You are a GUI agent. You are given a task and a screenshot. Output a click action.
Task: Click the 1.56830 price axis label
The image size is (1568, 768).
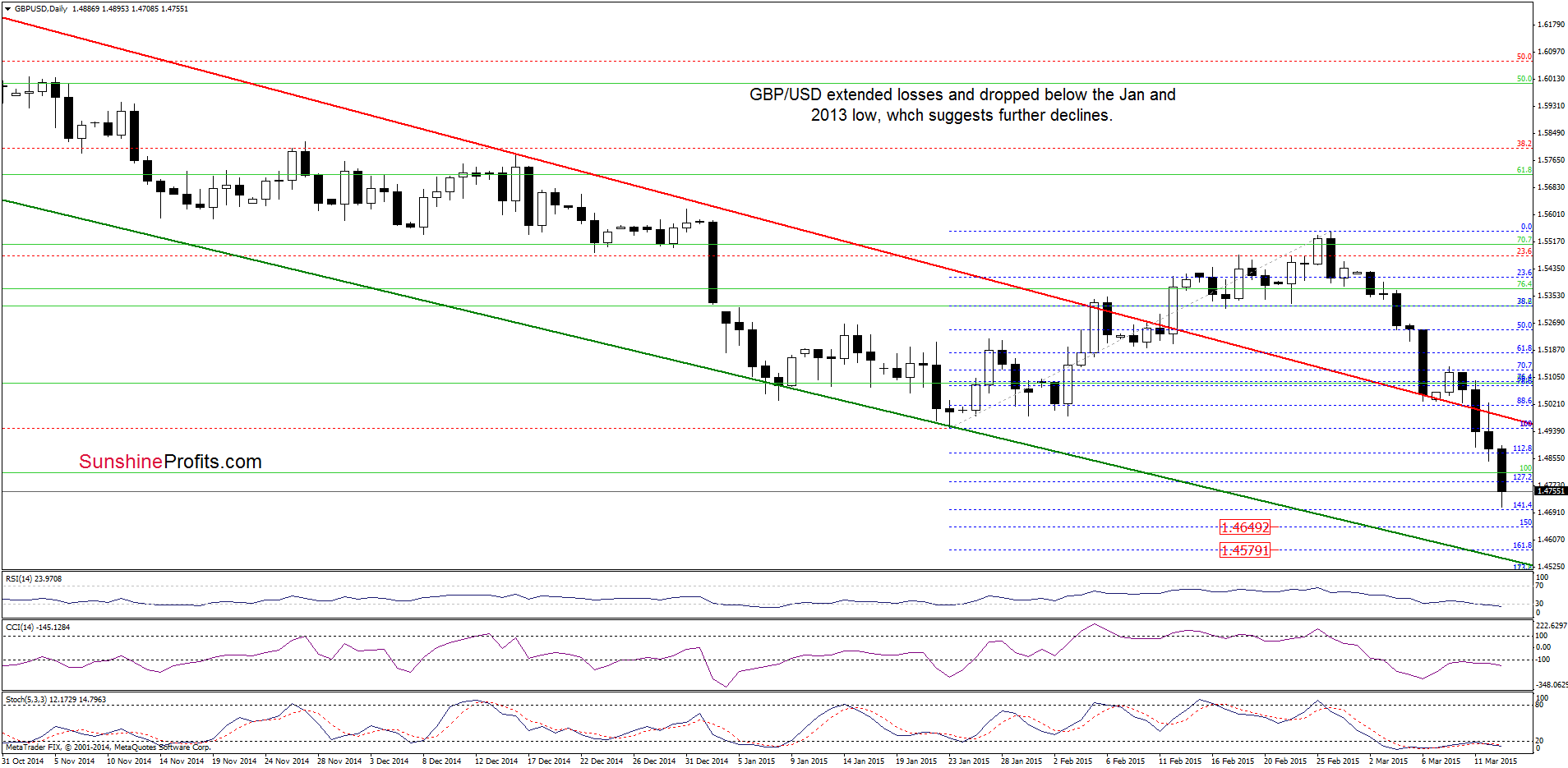pyautogui.click(x=1551, y=187)
